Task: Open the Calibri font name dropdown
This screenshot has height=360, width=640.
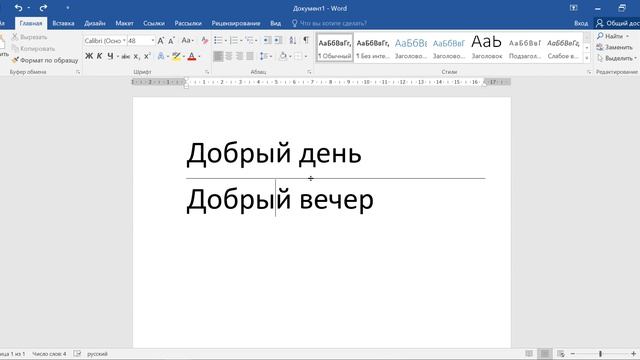Action: (124, 40)
